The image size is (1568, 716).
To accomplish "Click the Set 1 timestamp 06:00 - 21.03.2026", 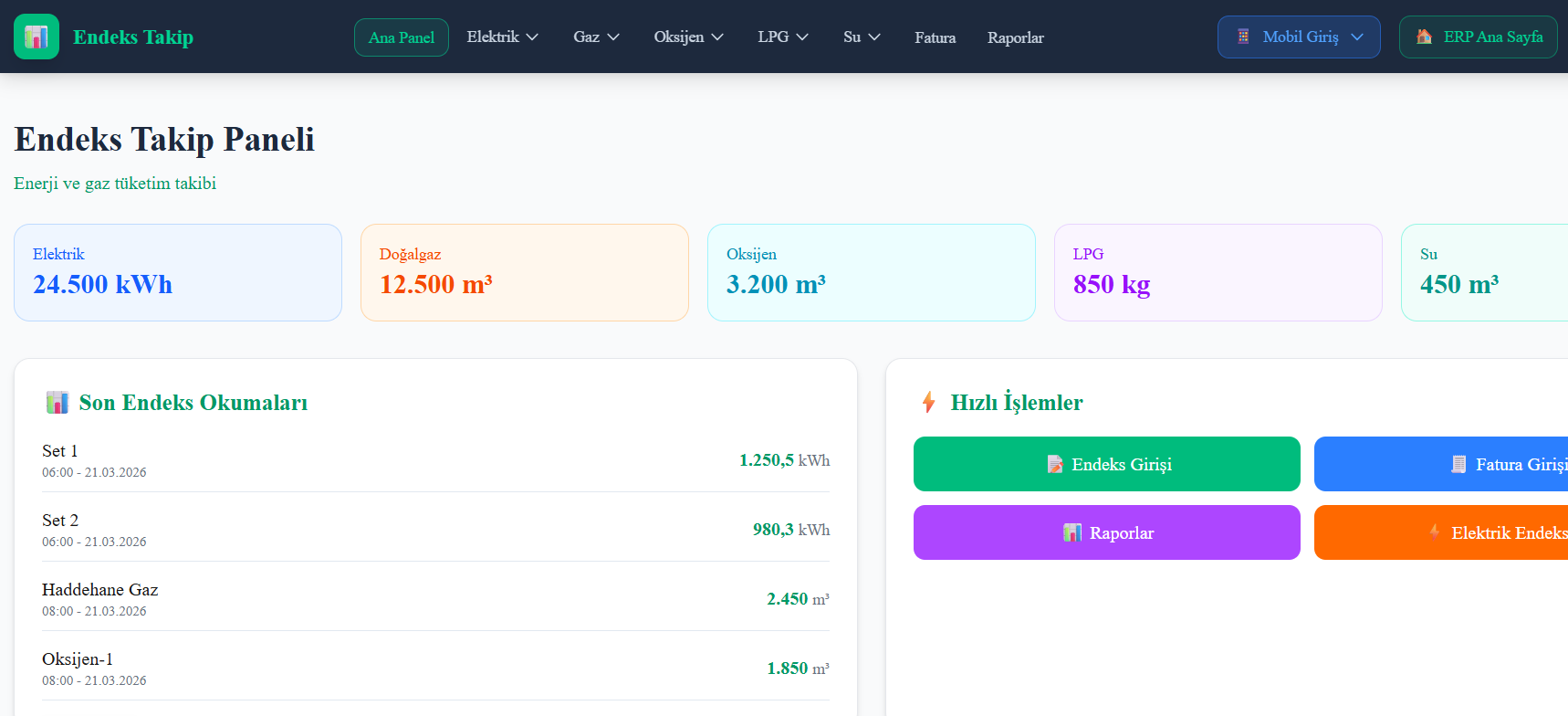I will point(94,473).
